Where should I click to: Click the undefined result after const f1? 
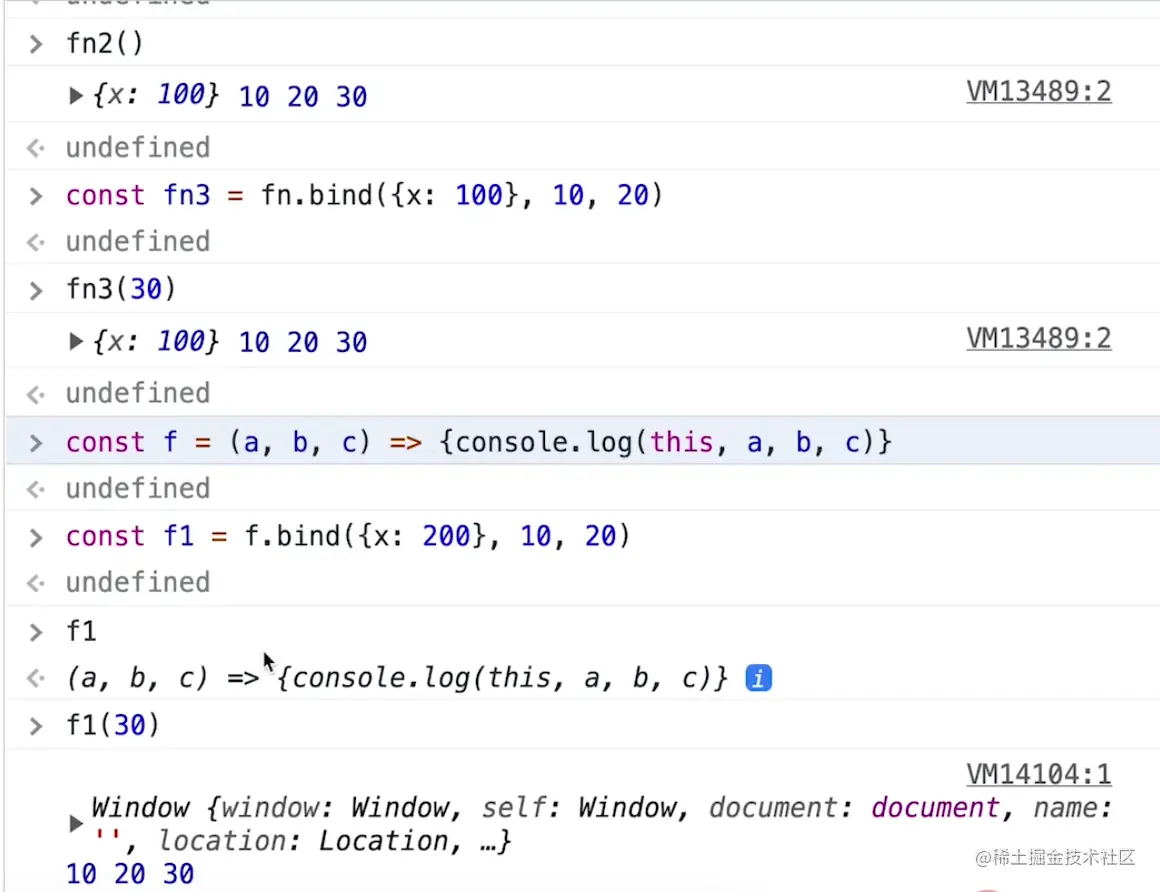pyautogui.click(x=138, y=582)
